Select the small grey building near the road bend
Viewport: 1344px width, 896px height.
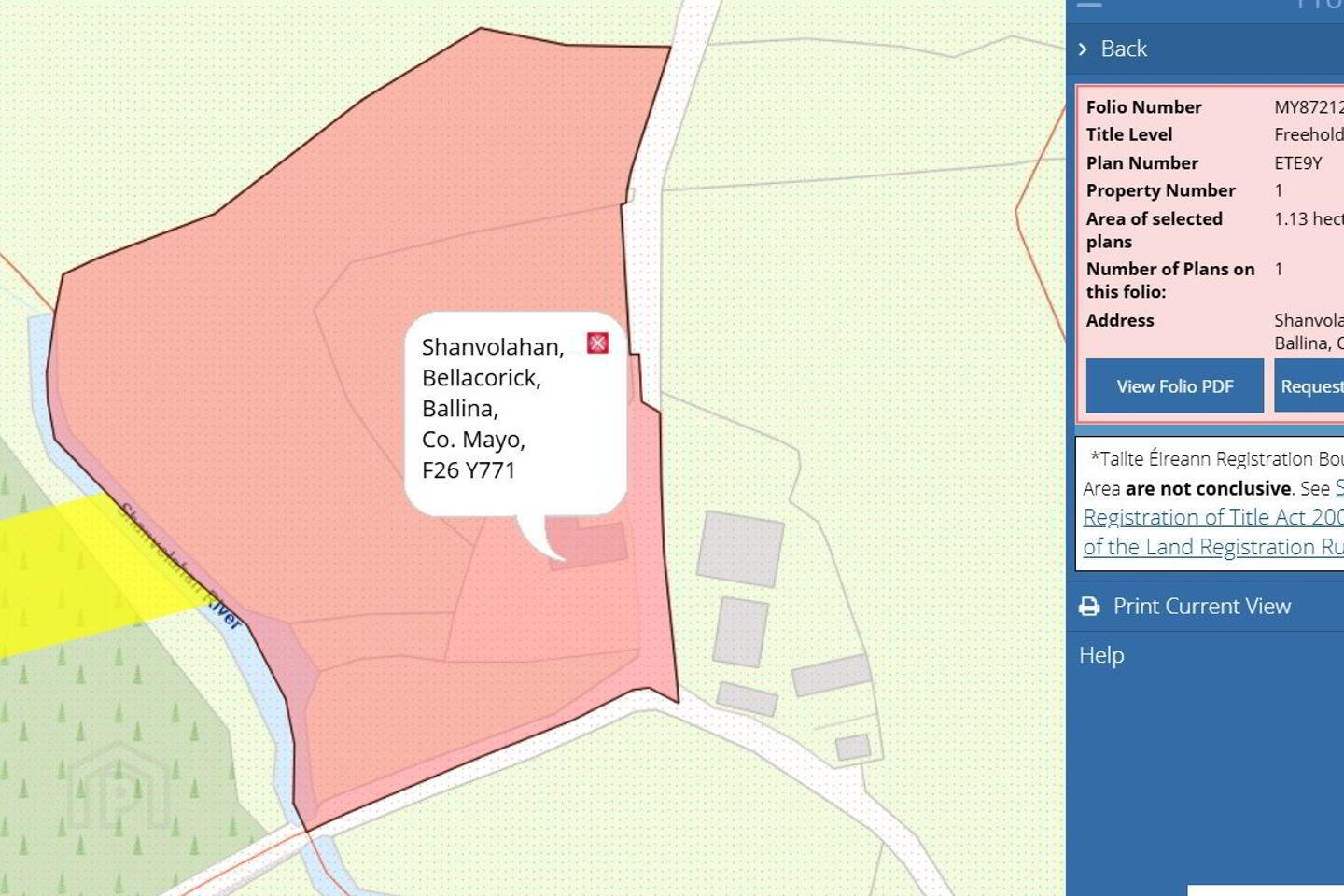(x=853, y=747)
